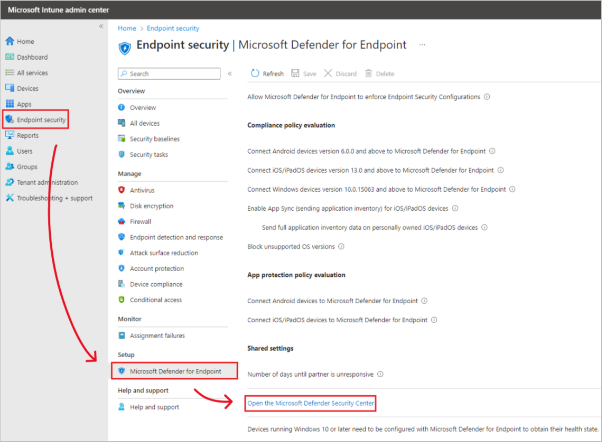Screen dimensions: 602x442
Task: Click the Search input field
Action: (170, 74)
